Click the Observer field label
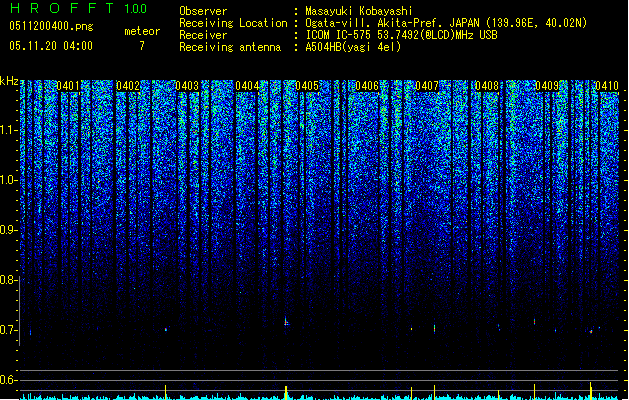This screenshot has width=629, height=400. (x=203, y=11)
